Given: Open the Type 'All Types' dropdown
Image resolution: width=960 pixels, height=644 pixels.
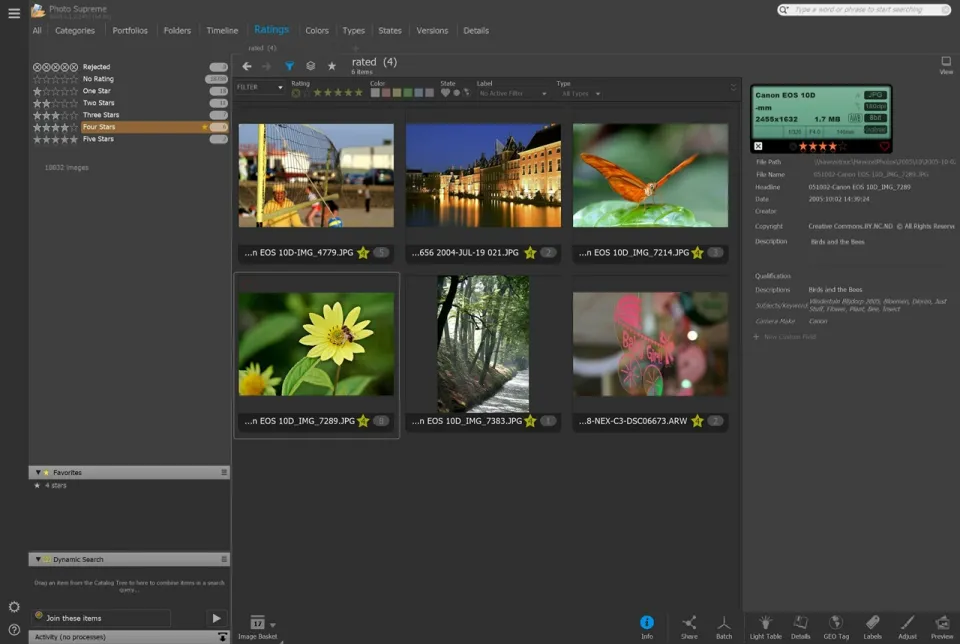Looking at the screenshot, I should pyautogui.click(x=580, y=94).
